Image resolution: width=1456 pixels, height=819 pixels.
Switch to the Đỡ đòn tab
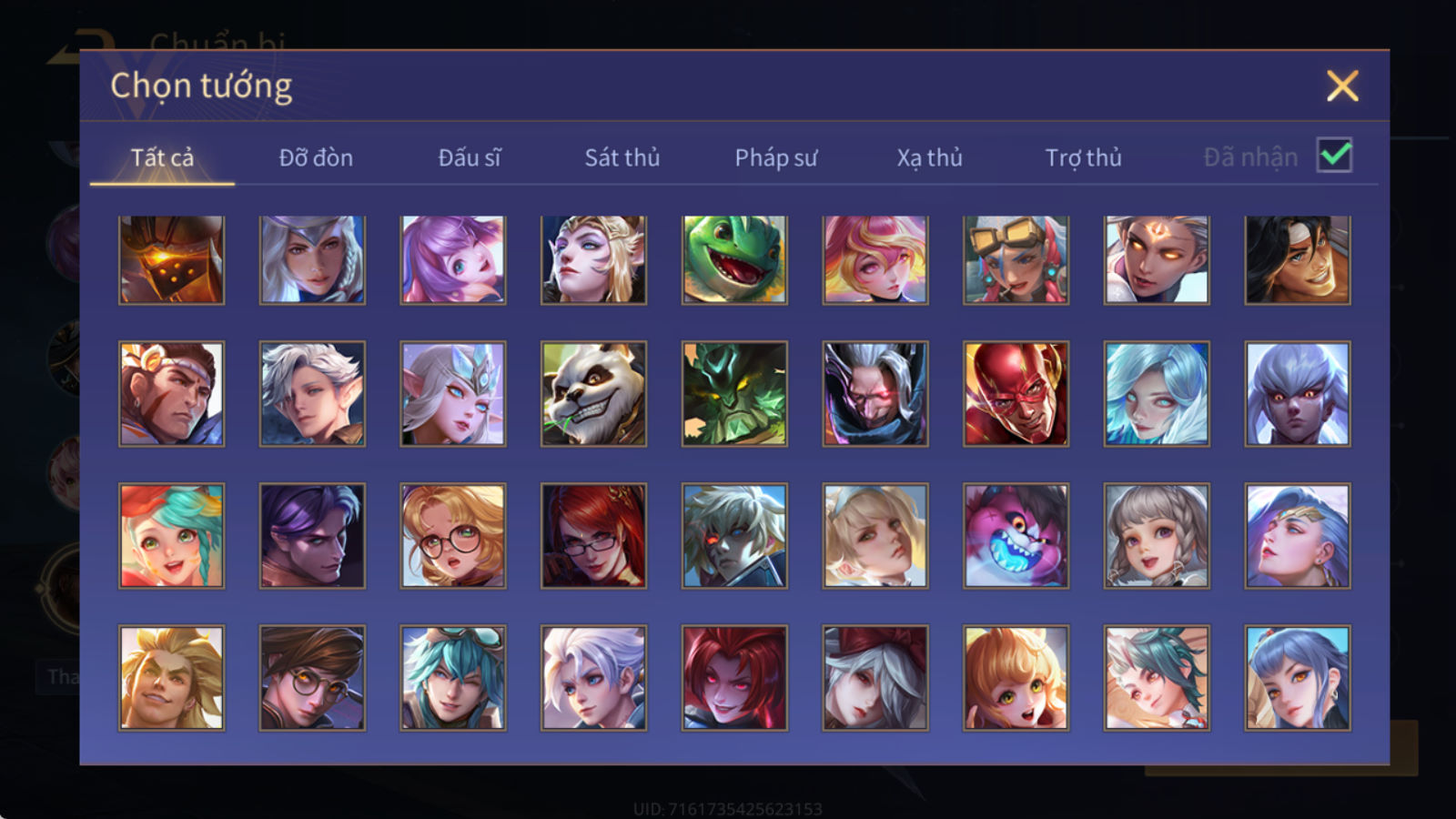click(x=316, y=157)
